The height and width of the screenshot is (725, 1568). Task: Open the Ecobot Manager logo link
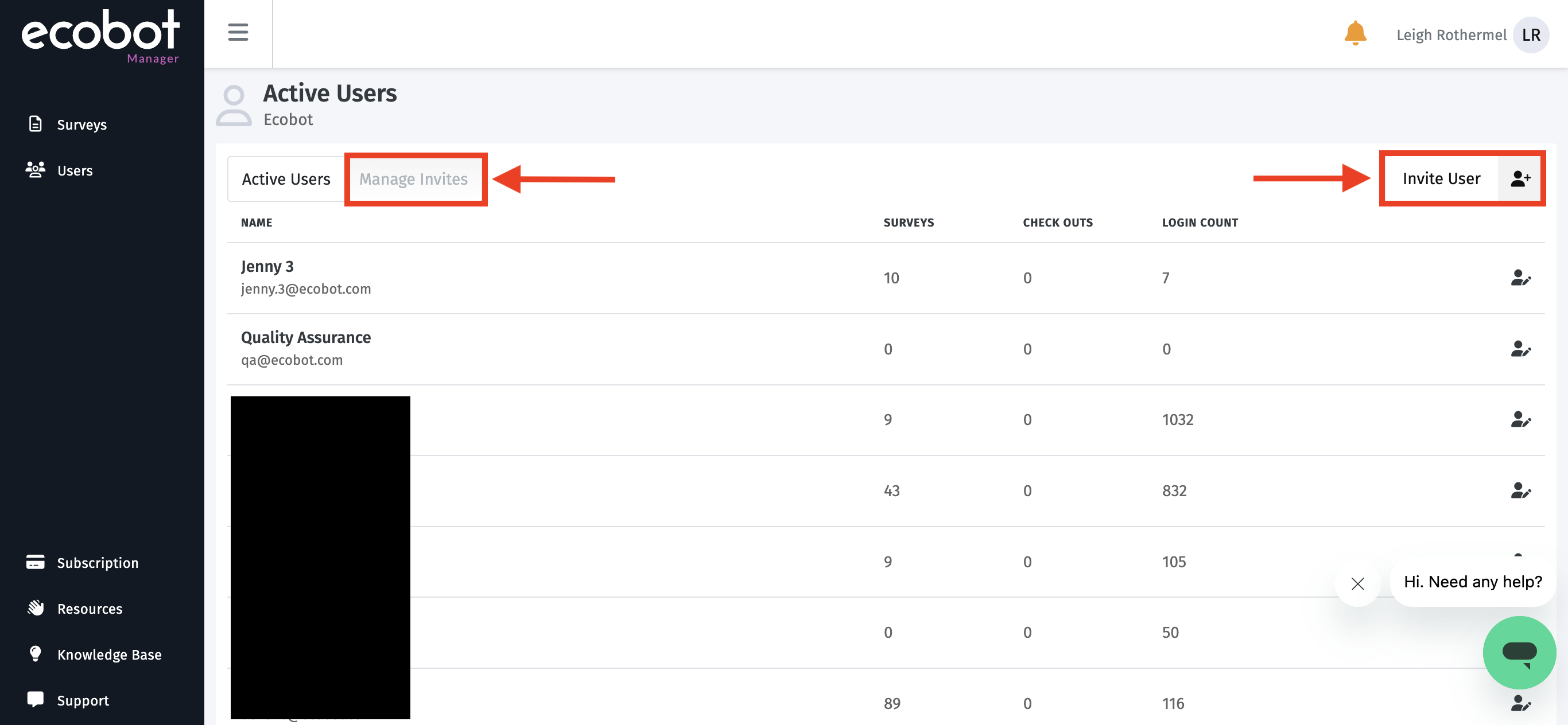(x=100, y=34)
